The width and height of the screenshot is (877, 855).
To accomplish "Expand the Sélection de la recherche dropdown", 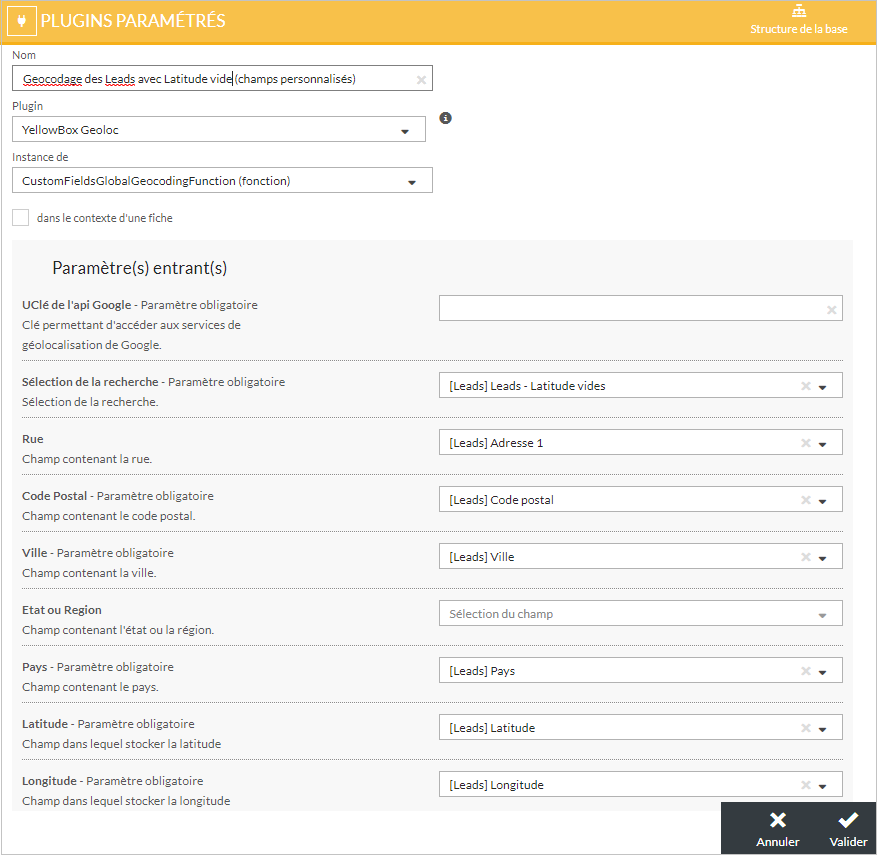I will pos(822,386).
